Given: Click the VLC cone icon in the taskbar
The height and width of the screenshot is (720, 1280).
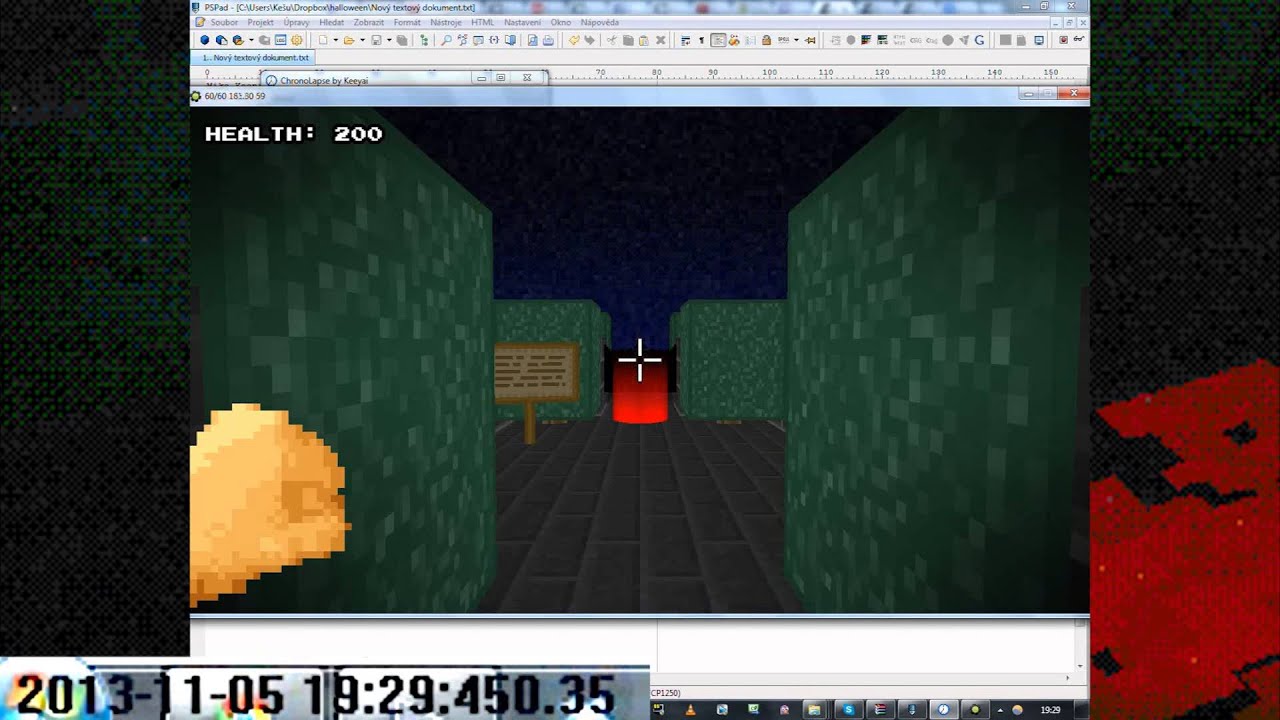Looking at the screenshot, I should pos(690,710).
